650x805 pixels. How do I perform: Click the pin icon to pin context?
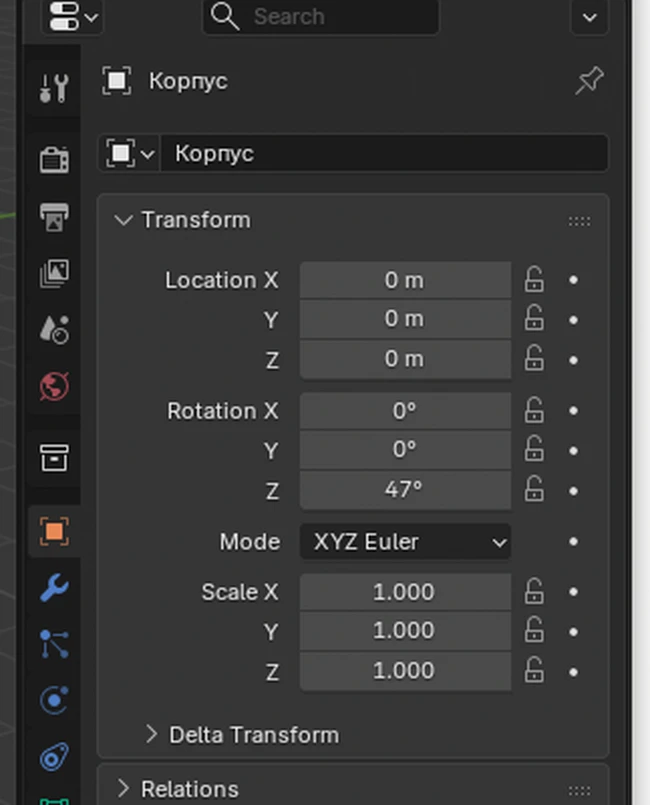[x=589, y=81]
